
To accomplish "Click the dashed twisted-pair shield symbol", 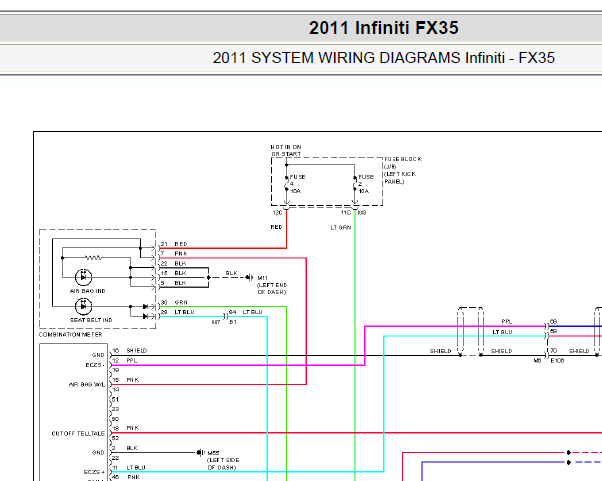I will click(470, 331).
